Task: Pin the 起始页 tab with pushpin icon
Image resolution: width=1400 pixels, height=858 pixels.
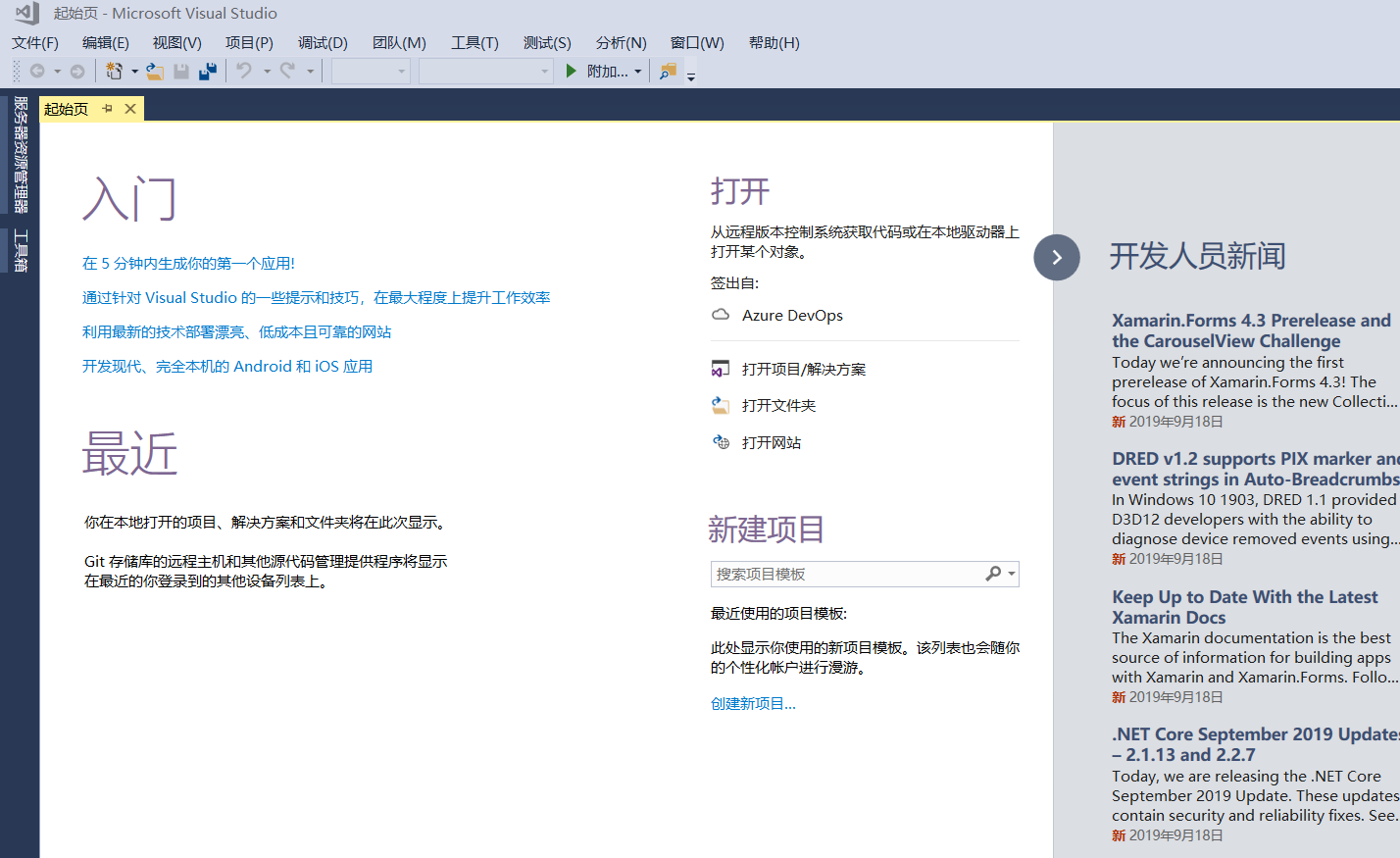Action: point(107,109)
